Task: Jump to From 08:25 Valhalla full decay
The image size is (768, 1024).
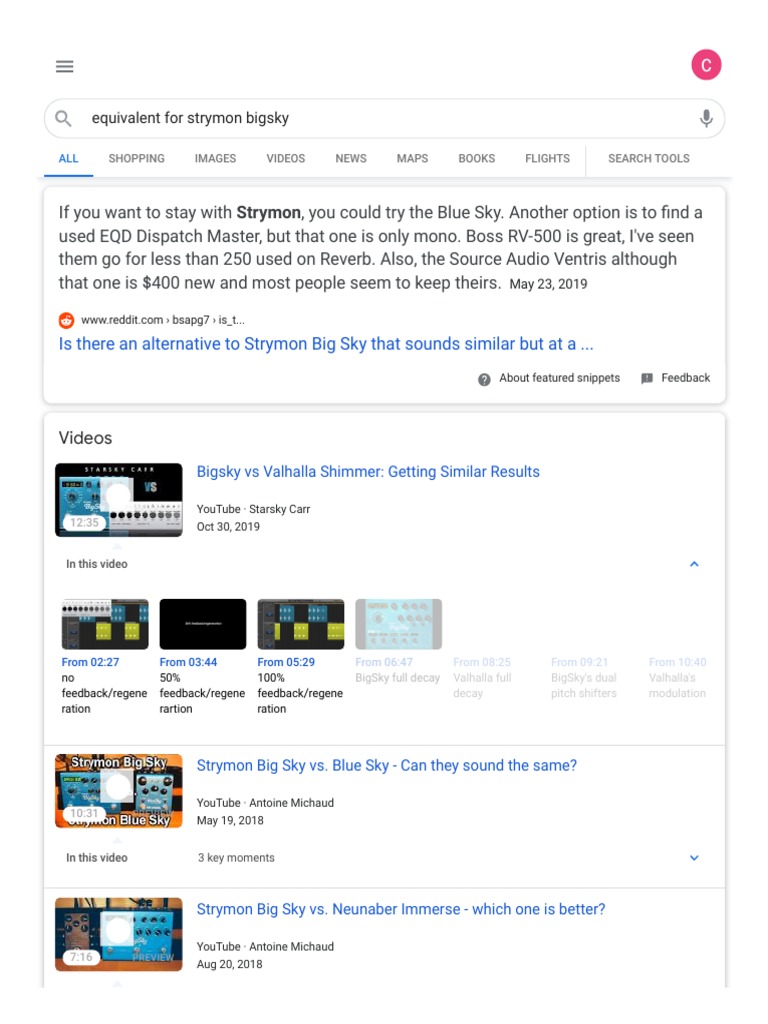Action: [483, 678]
